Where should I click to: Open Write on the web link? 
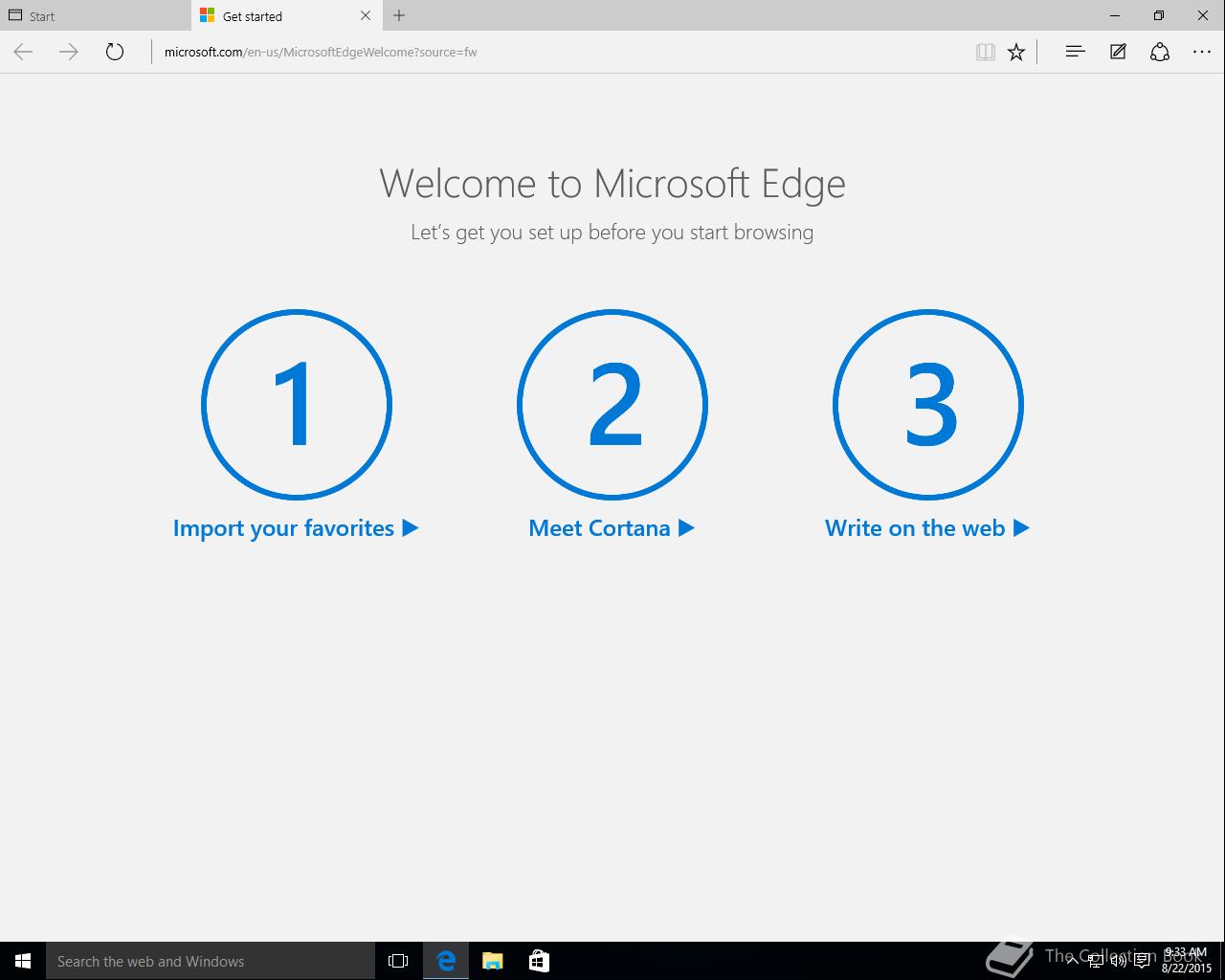[927, 528]
